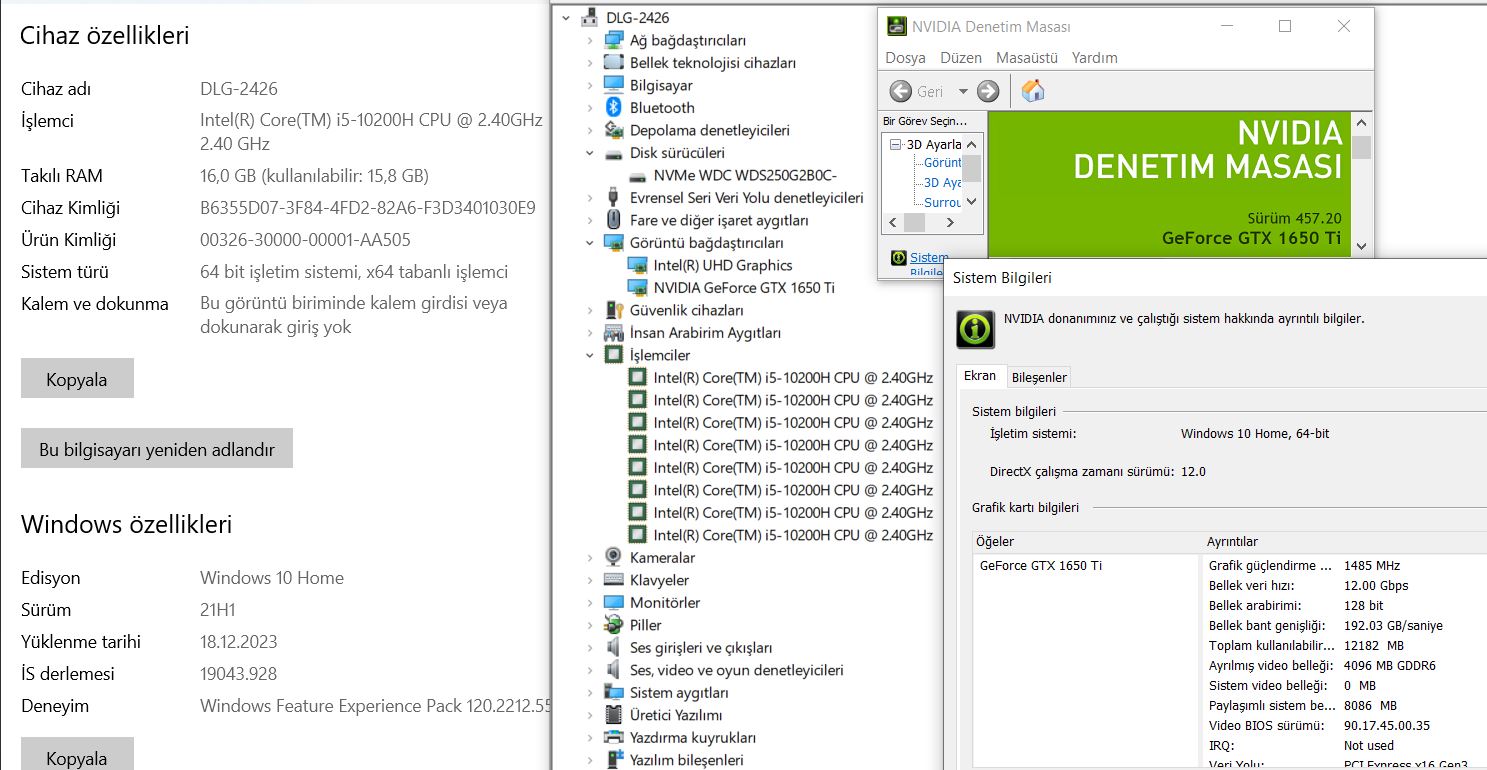Collapse the 3D Ayarları tree in NVIDIA panel
The height and width of the screenshot is (770, 1487).
coord(896,144)
